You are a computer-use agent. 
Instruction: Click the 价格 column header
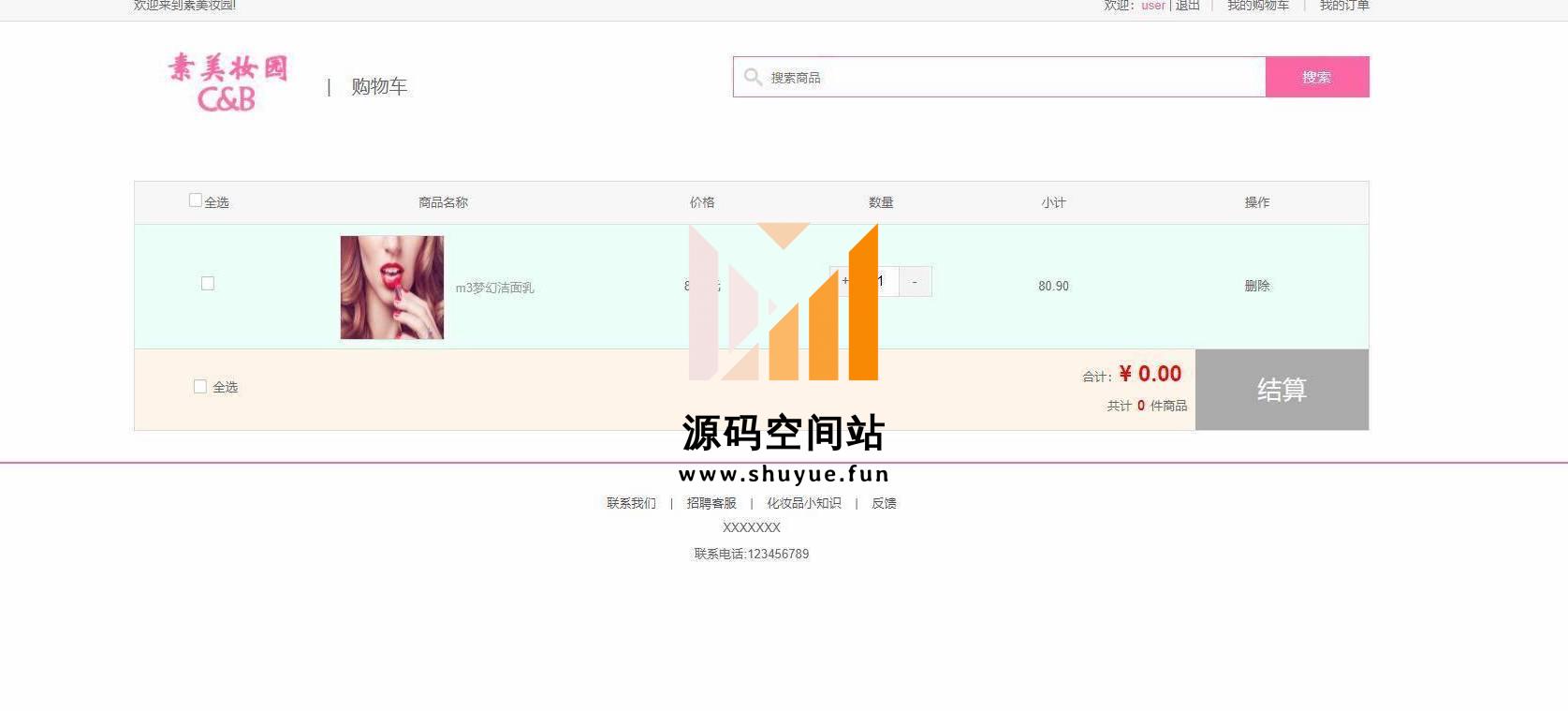coord(702,202)
